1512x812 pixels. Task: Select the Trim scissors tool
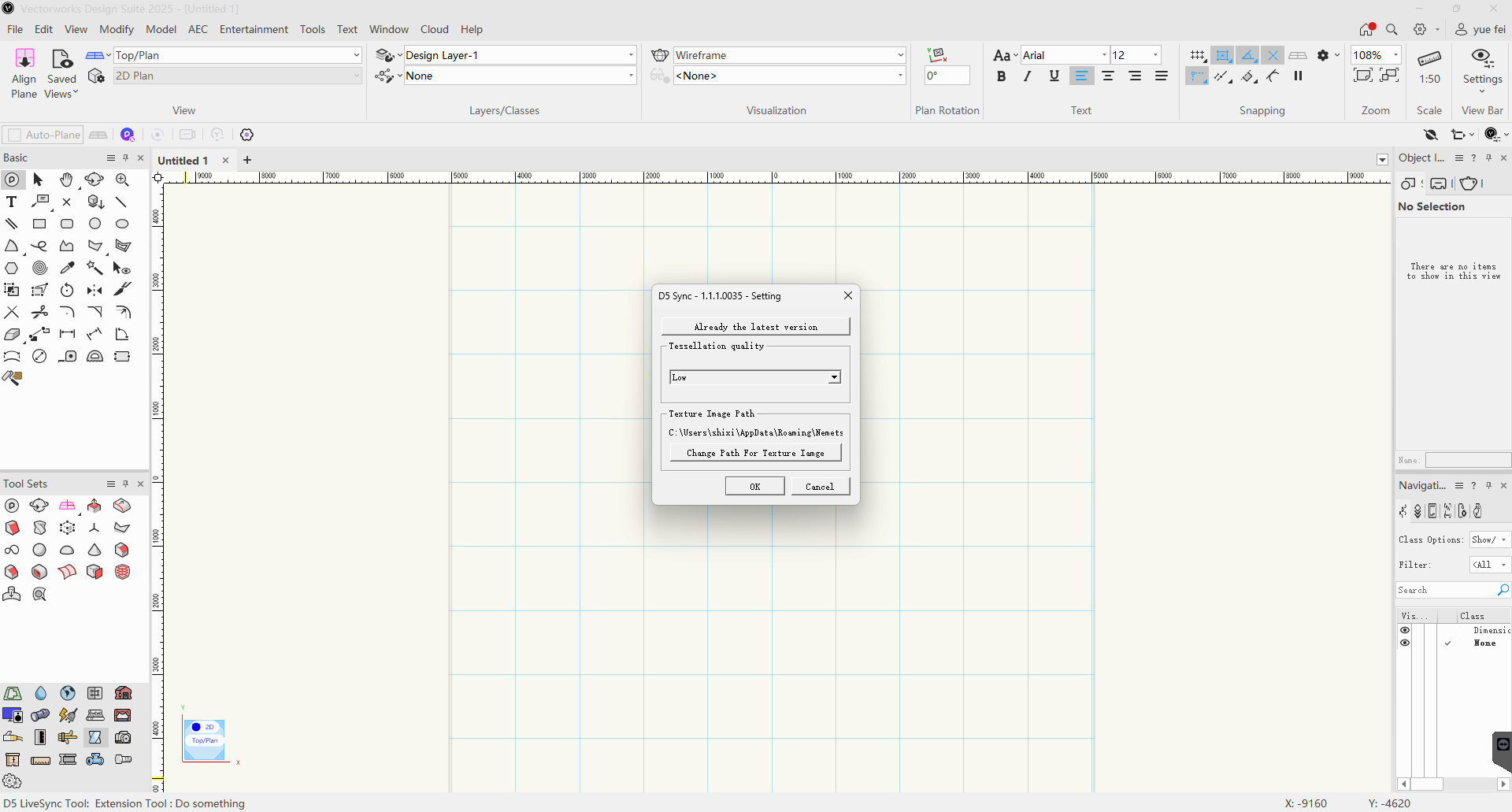click(39, 313)
